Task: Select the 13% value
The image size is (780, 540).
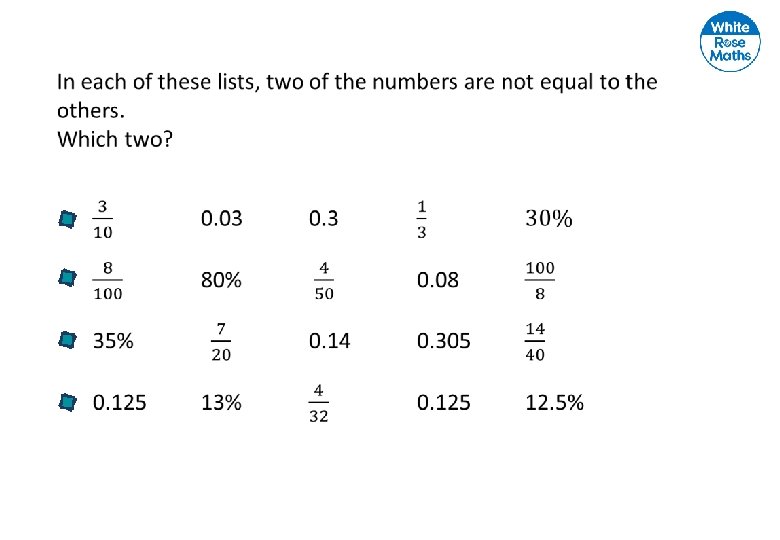Action: (x=221, y=403)
